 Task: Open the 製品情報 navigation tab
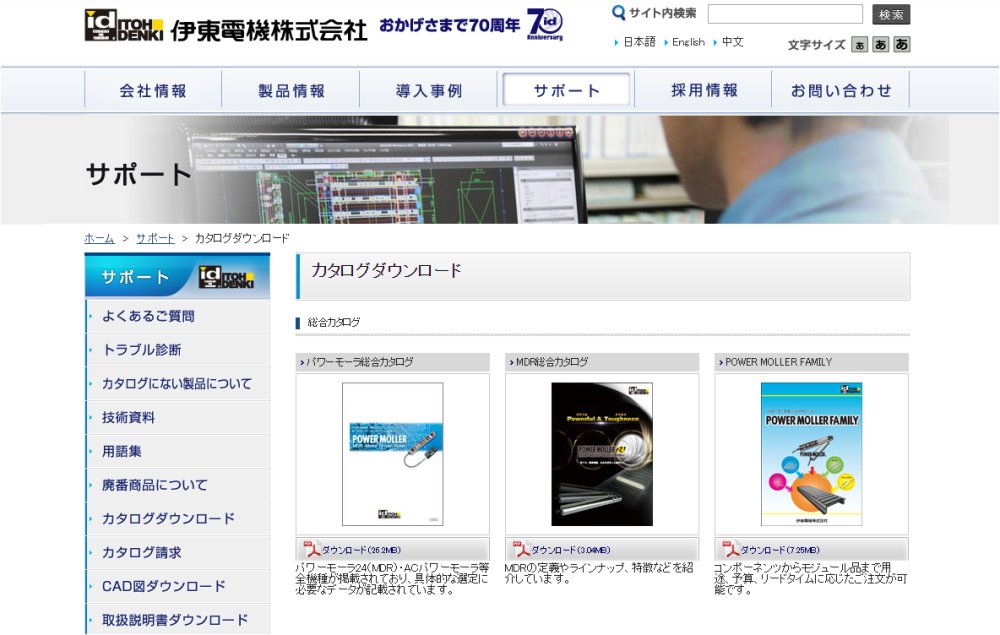(291, 90)
